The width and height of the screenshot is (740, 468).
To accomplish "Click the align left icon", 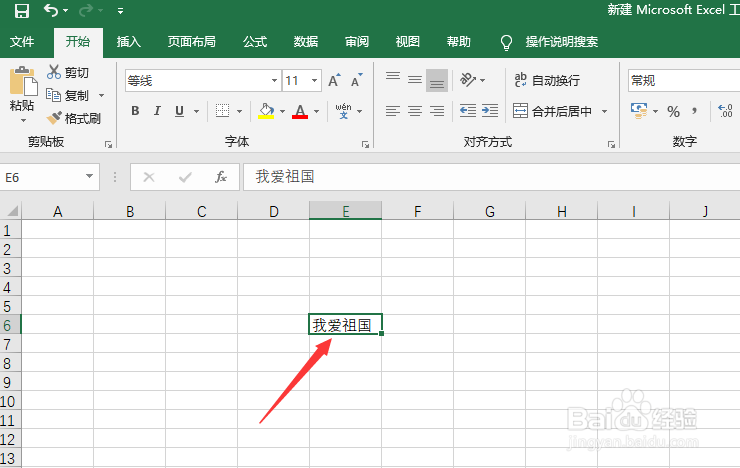I will 393,111.
